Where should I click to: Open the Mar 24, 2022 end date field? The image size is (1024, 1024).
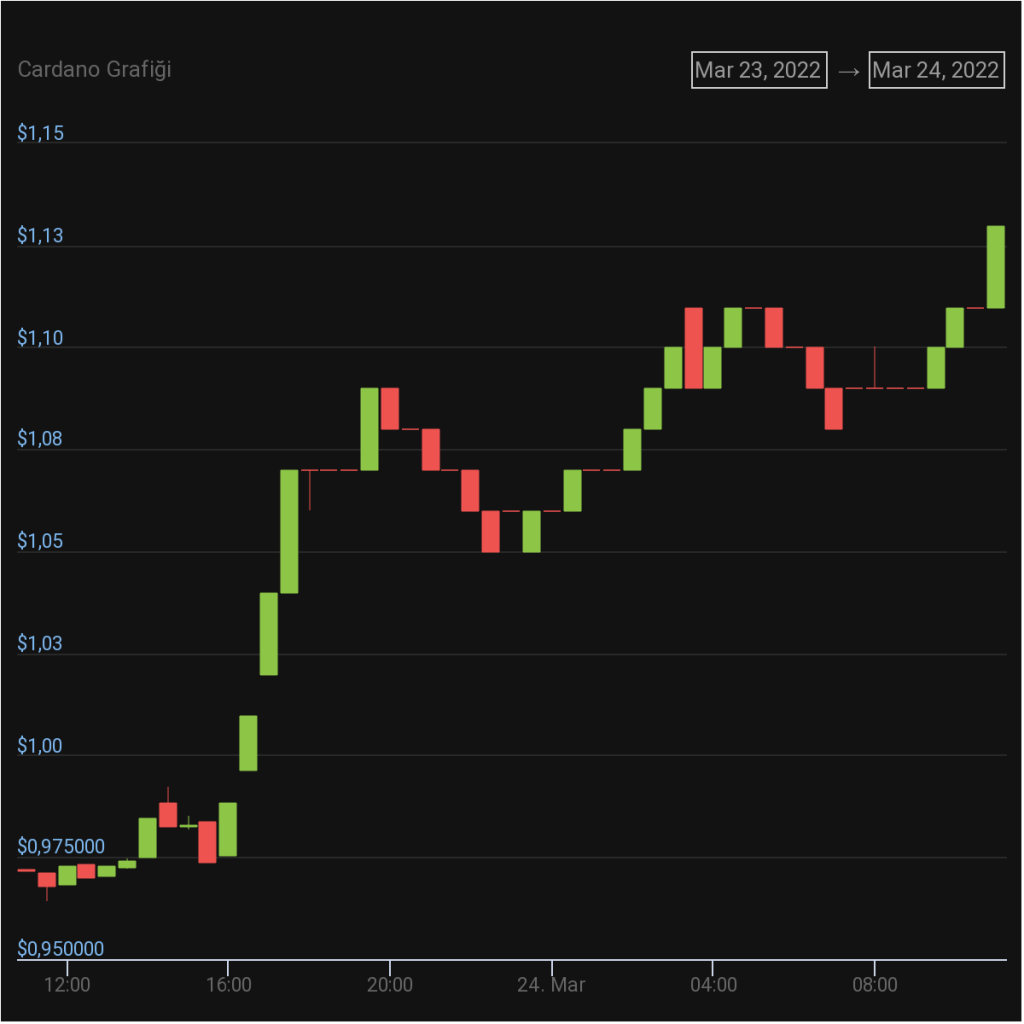click(x=936, y=70)
